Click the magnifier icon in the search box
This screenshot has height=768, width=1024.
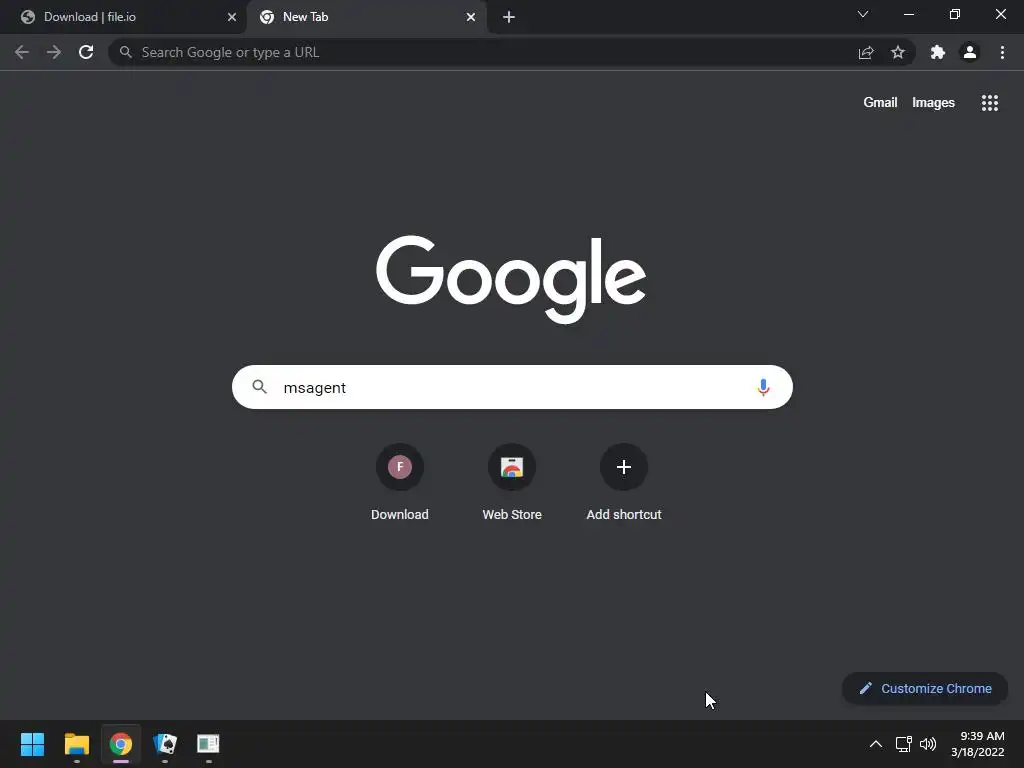(259, 387)
